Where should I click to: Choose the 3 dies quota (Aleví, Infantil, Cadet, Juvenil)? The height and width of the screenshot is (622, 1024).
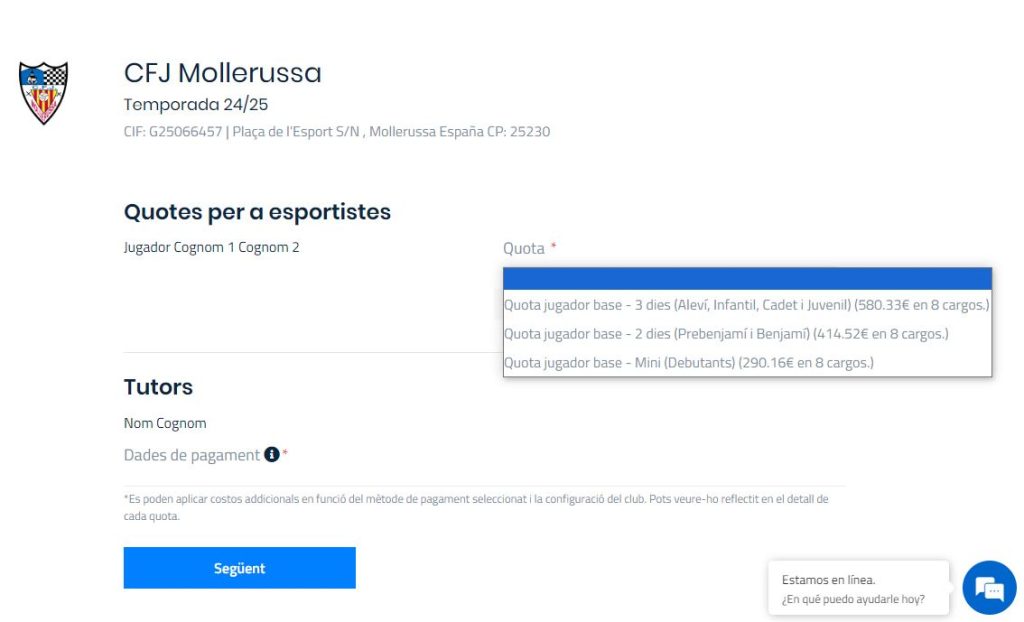[747, 305]
